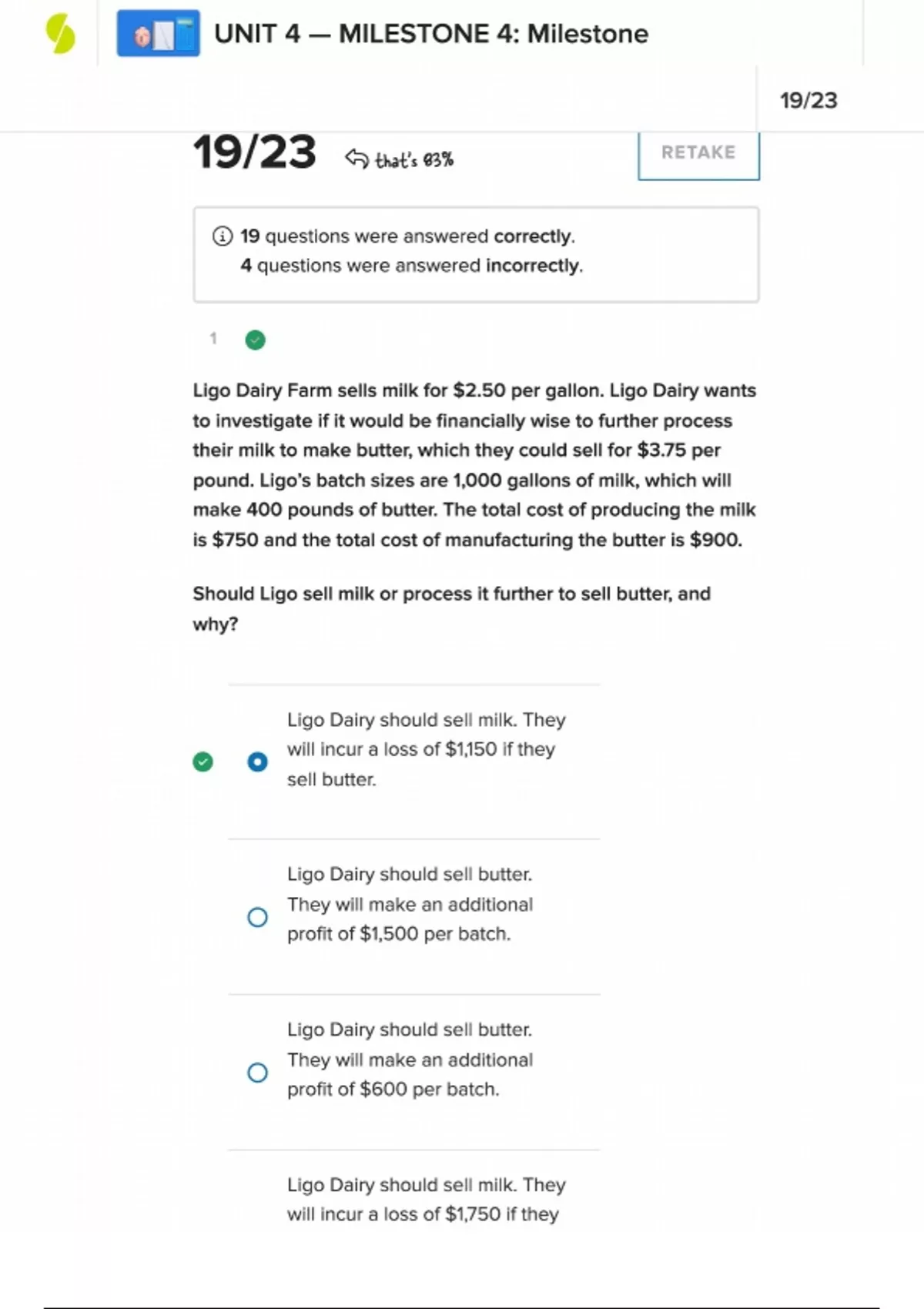Click the 19/23 score in the top-right header

pyautogui.click(x=808, y=101)
